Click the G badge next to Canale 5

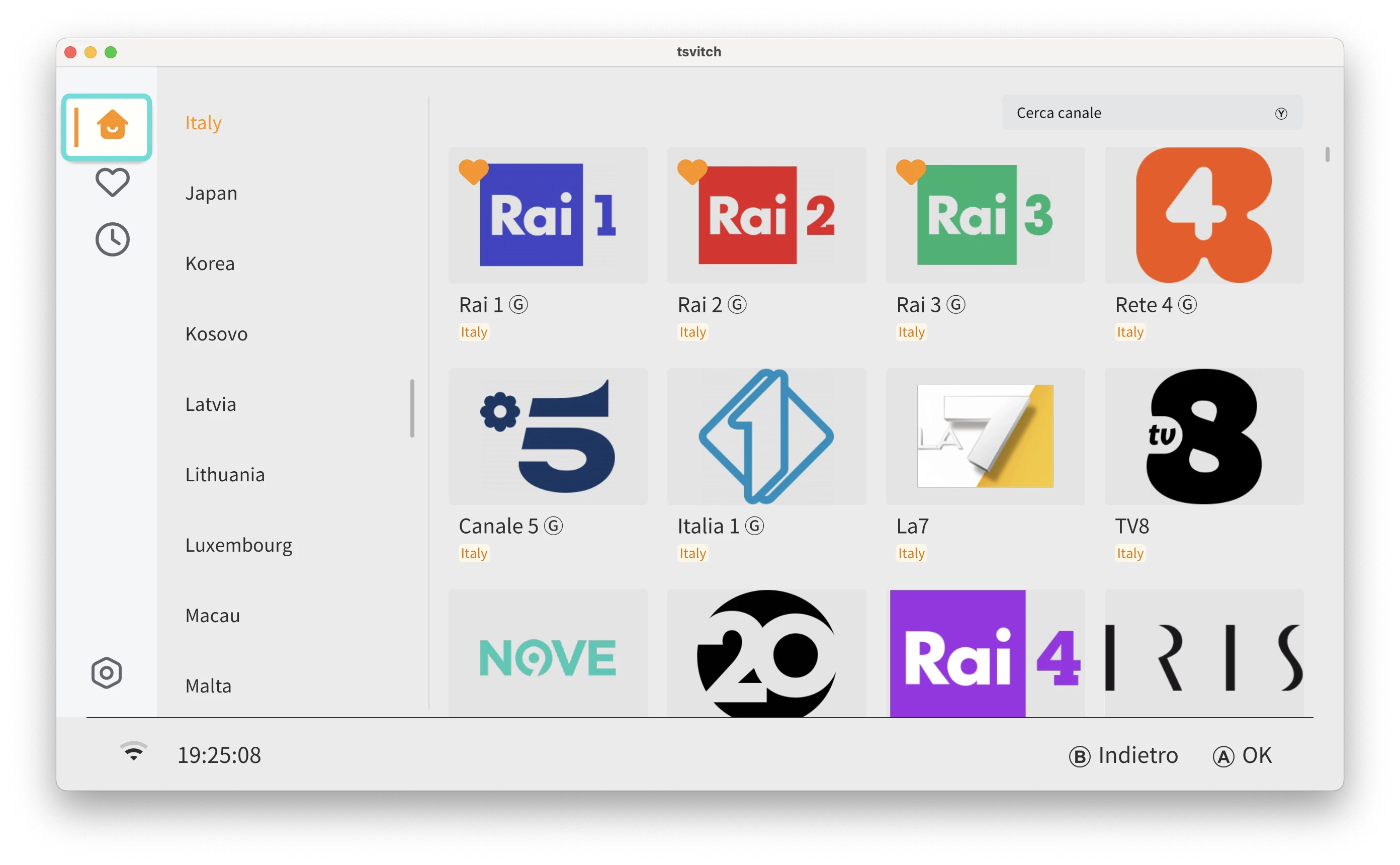click(553, 525)
